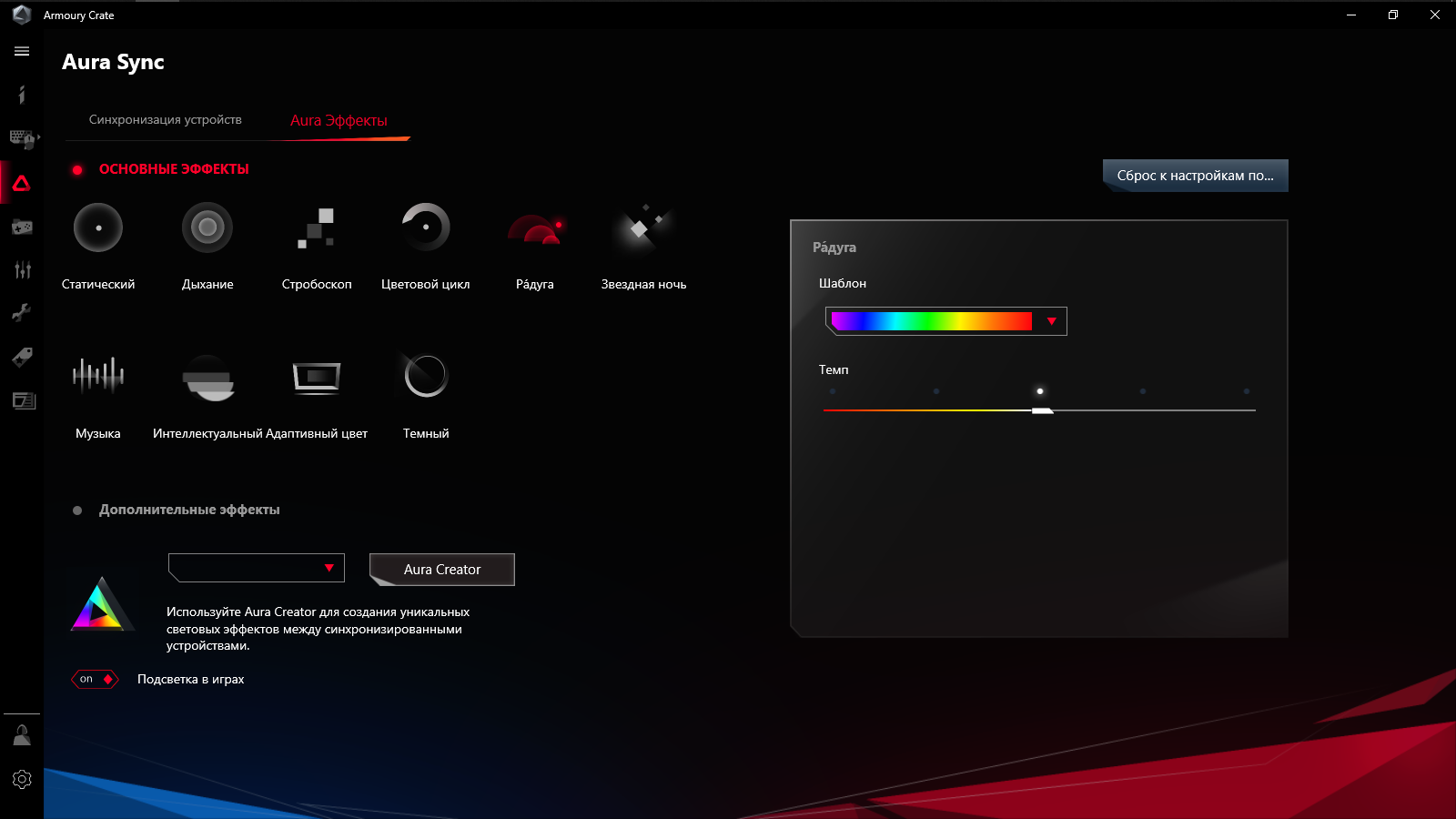Launch Aura Creator
This screenshot has height=819, width=1456.
(x=441, y=569)
